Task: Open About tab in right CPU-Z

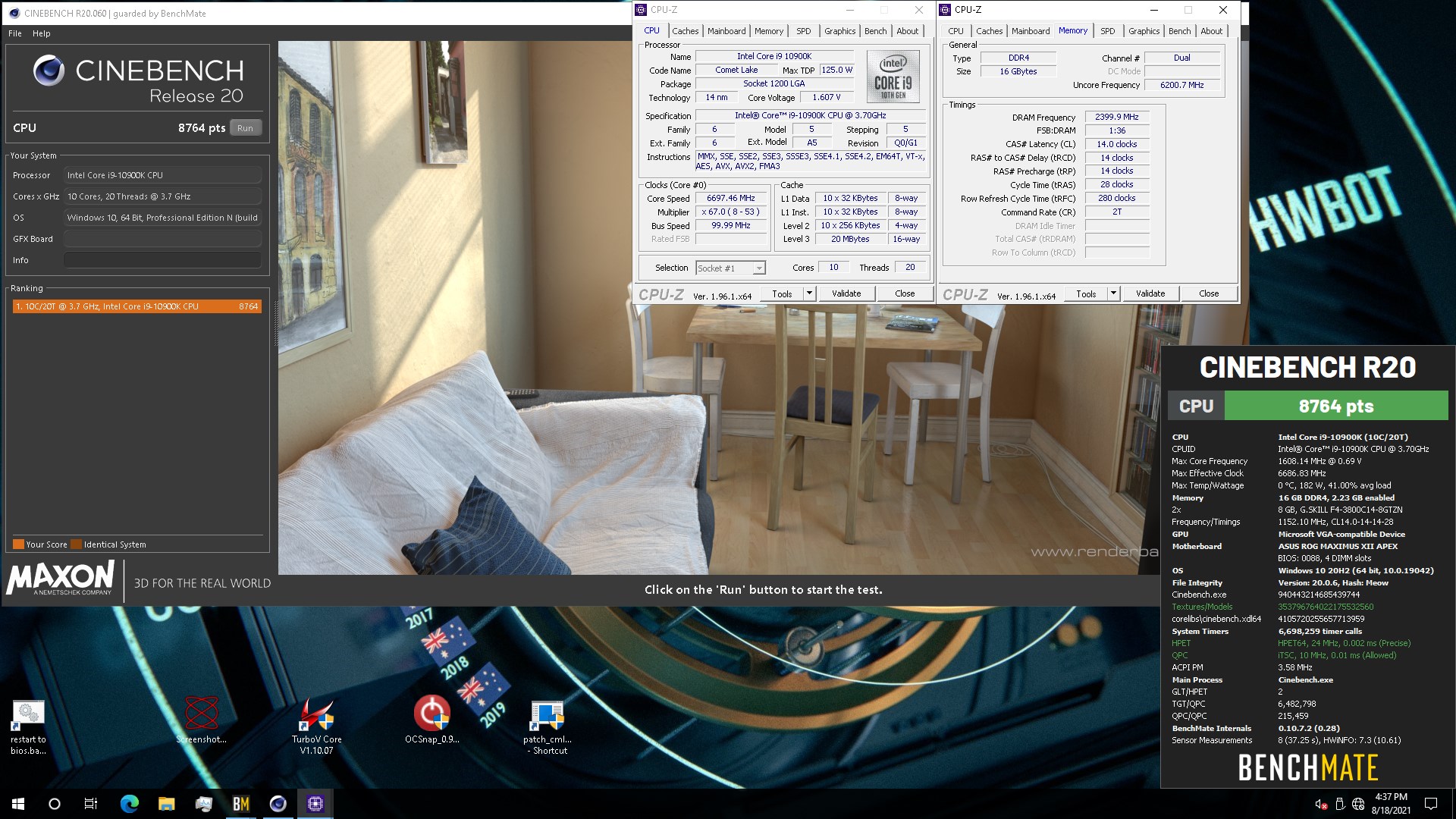Action: (1211, 31)
